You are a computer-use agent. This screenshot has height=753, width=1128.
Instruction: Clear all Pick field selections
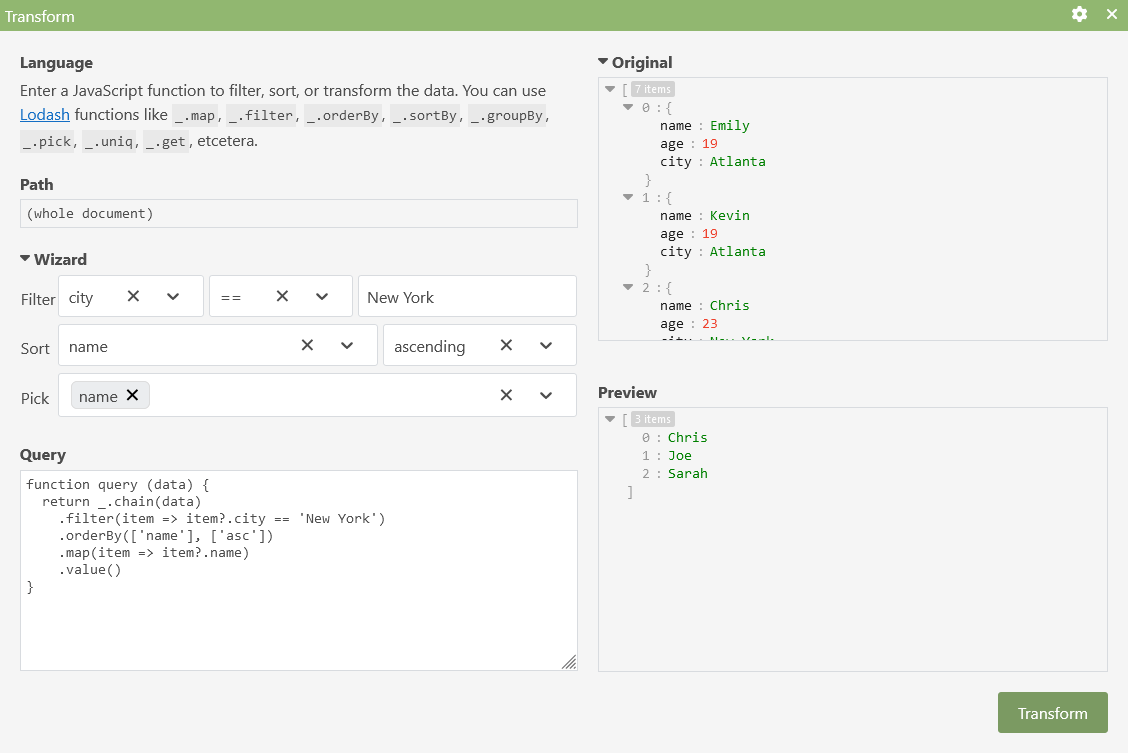click(x=506, y=395)
